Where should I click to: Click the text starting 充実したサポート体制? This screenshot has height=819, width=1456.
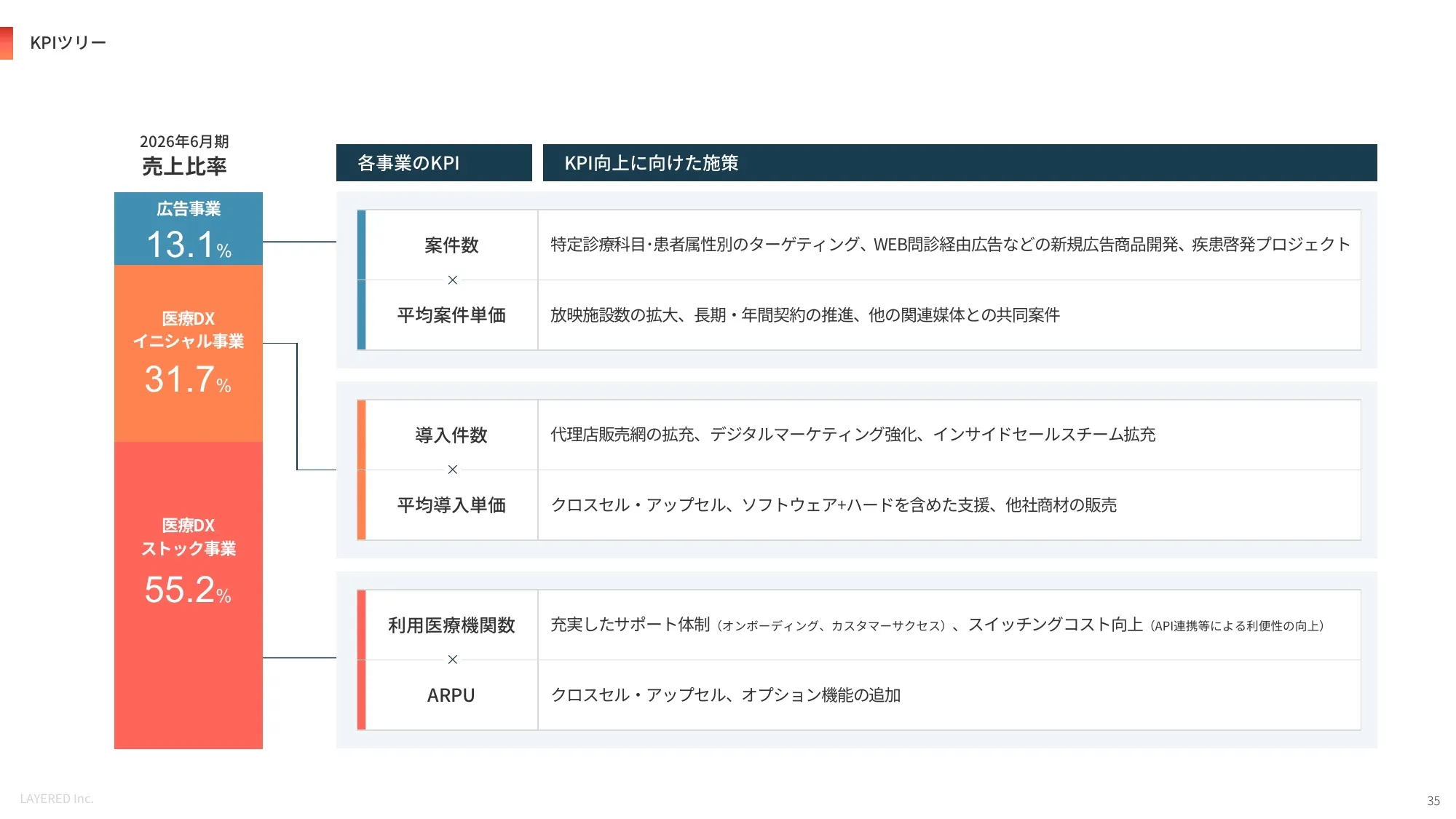(938, 625)
